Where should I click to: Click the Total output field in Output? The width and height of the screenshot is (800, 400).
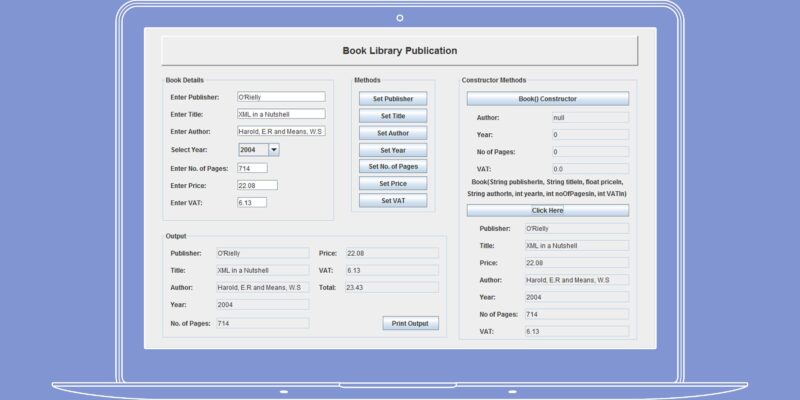pos(392,287)
